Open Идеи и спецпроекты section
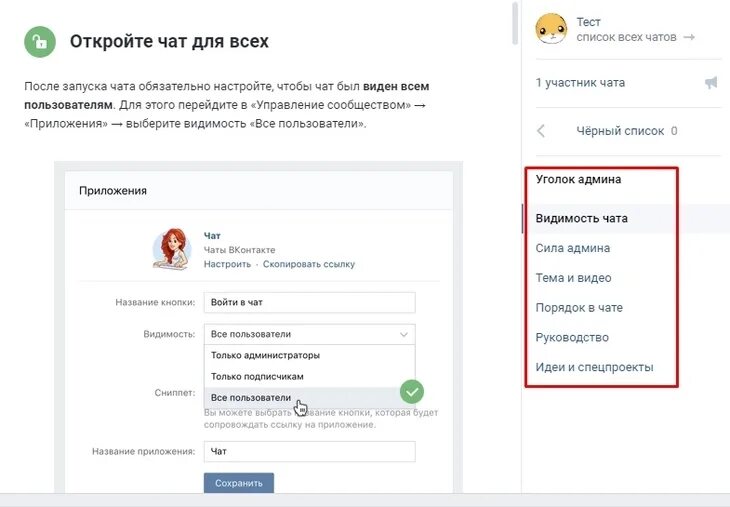The width and height of the screenshot is (730, 507). [x=595, y=367]
